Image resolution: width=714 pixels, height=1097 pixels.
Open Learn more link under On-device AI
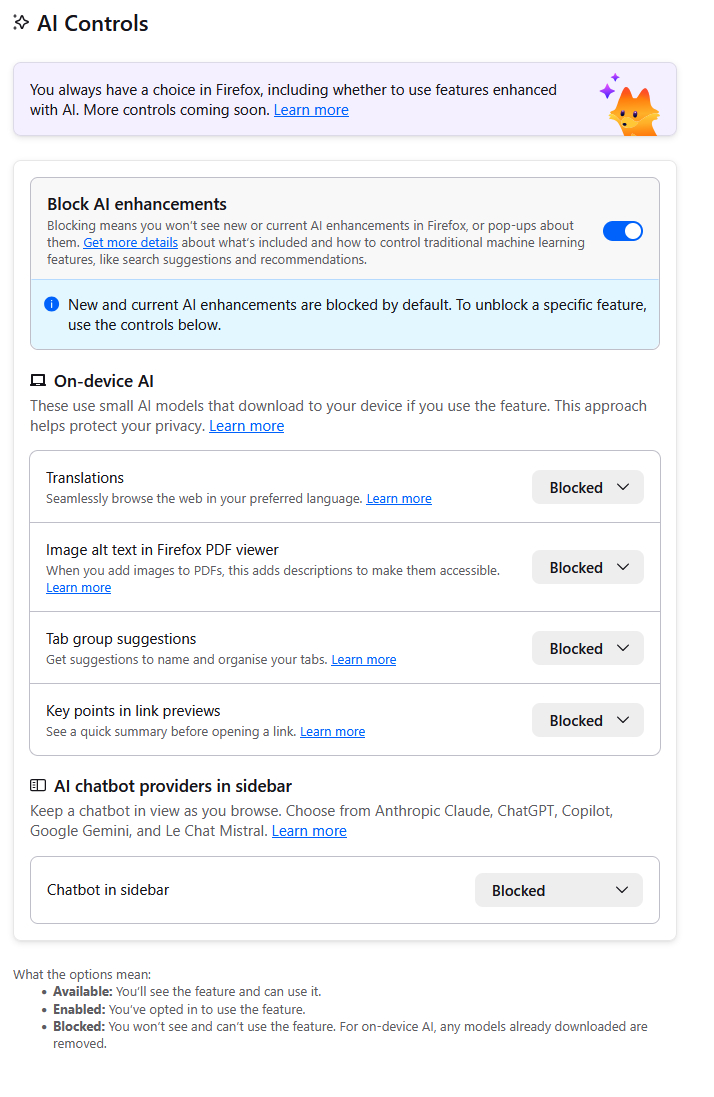pos(246,426)
